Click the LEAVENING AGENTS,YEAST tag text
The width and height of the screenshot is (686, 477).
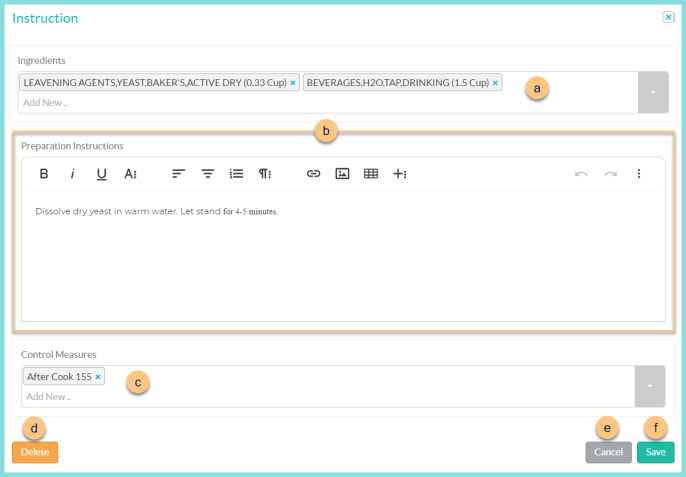tap(155, 83)
